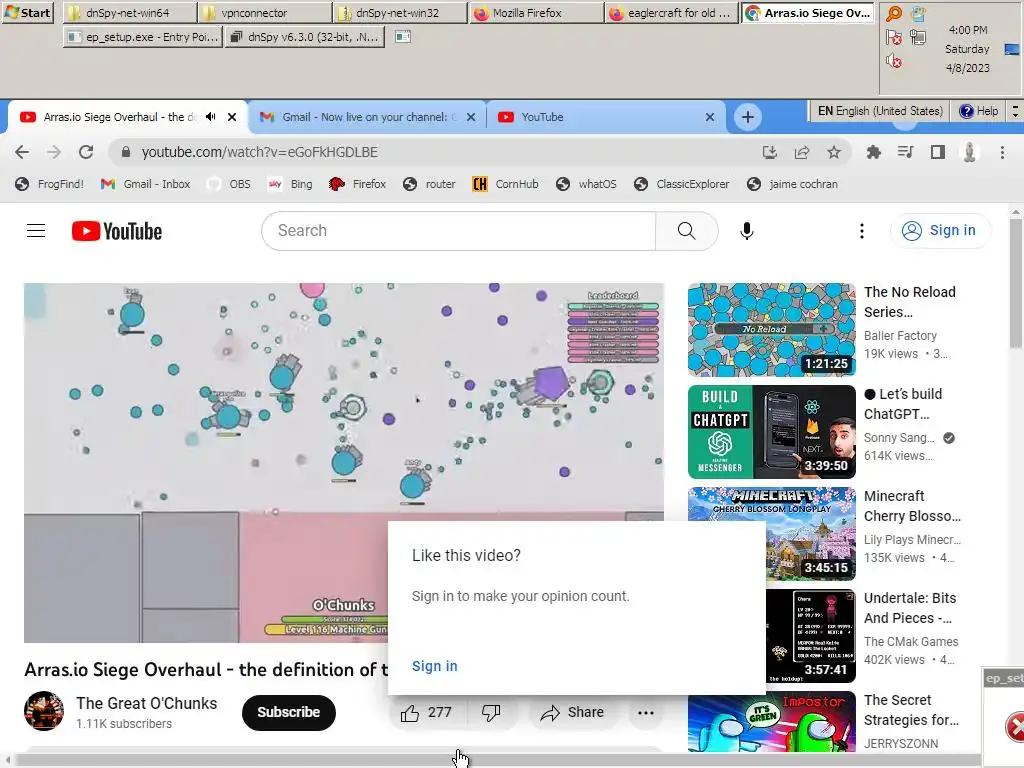Open the CornHub bookmark

tap(505, 184)
